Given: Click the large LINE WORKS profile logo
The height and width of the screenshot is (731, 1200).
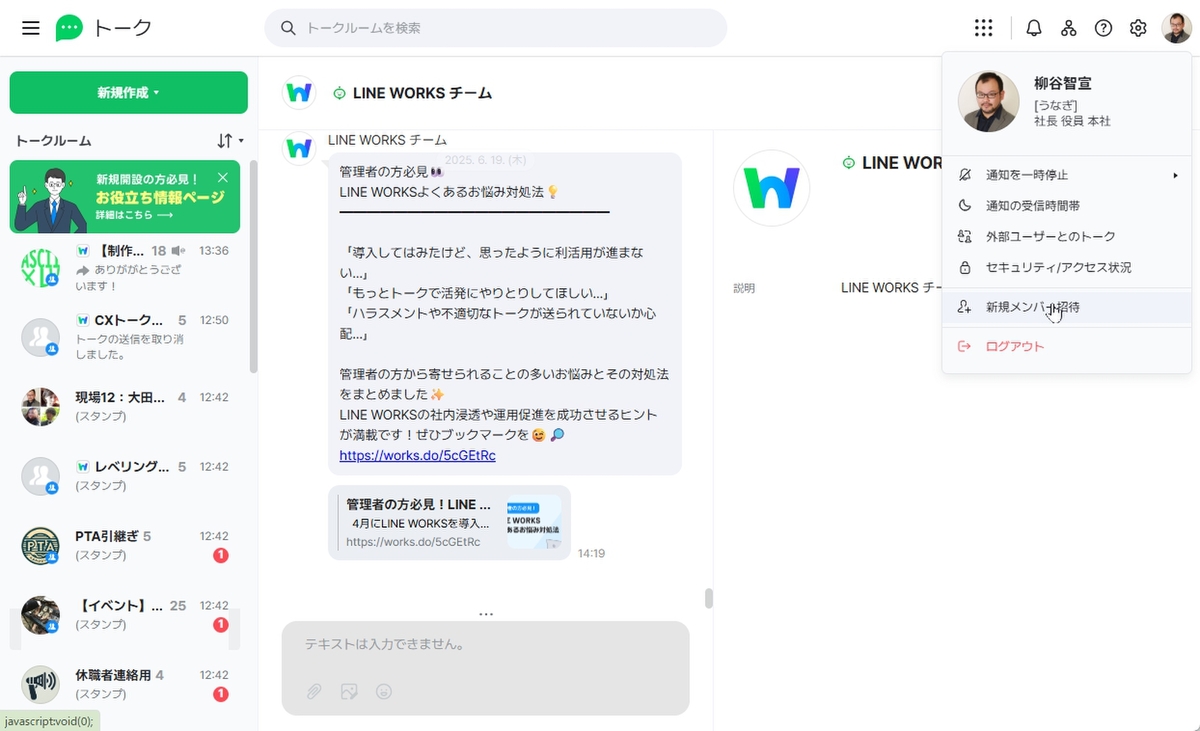Looking at the screenshot, I should pyautogui.click(x=771, y=188).
